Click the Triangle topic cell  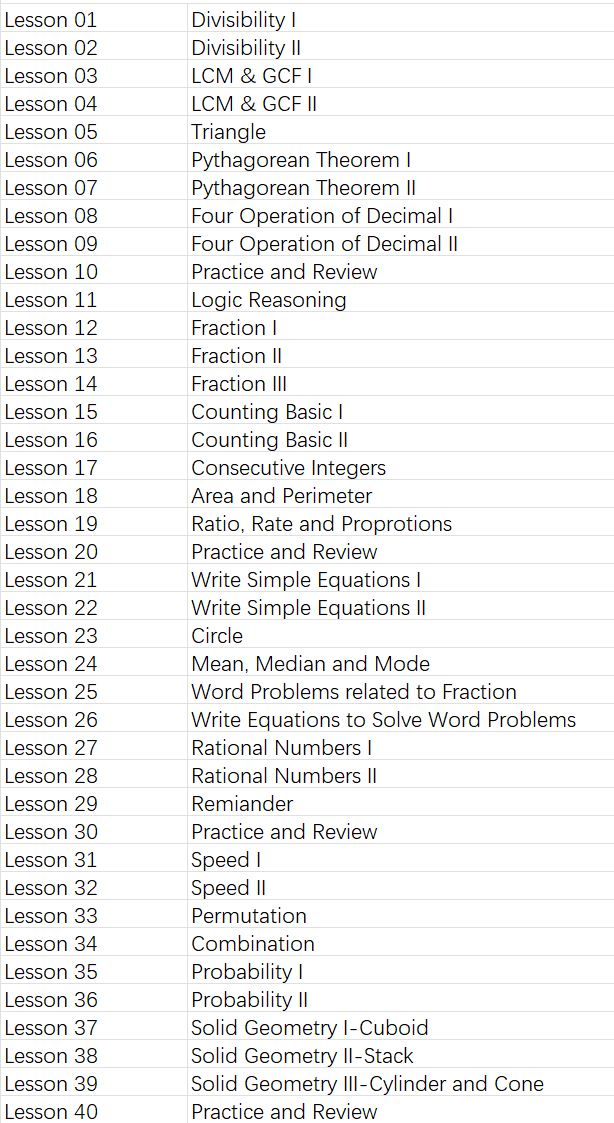[x=400, y=131]
